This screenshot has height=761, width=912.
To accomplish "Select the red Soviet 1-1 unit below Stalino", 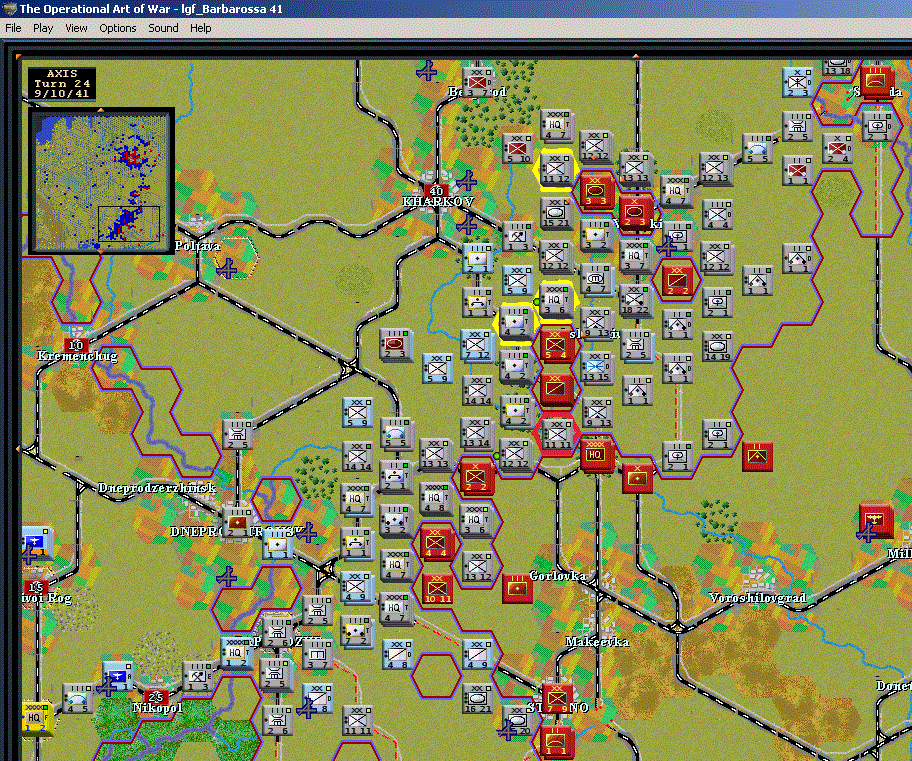I will coord(557,741).
